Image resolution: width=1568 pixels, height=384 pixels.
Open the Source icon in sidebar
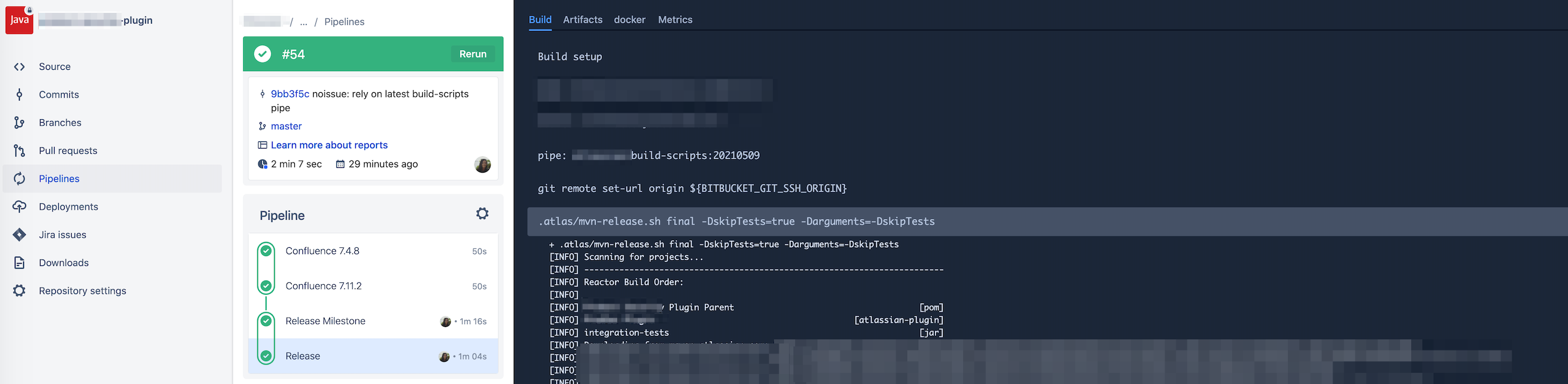pyautogui.click(x=19, y=67)
